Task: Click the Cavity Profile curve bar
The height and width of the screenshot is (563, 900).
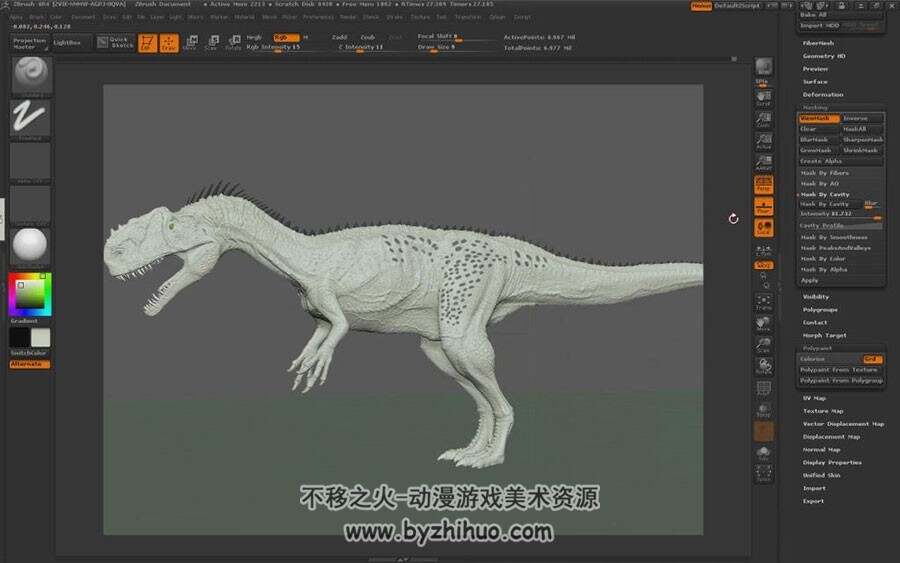Action: [x=841, y=226]
